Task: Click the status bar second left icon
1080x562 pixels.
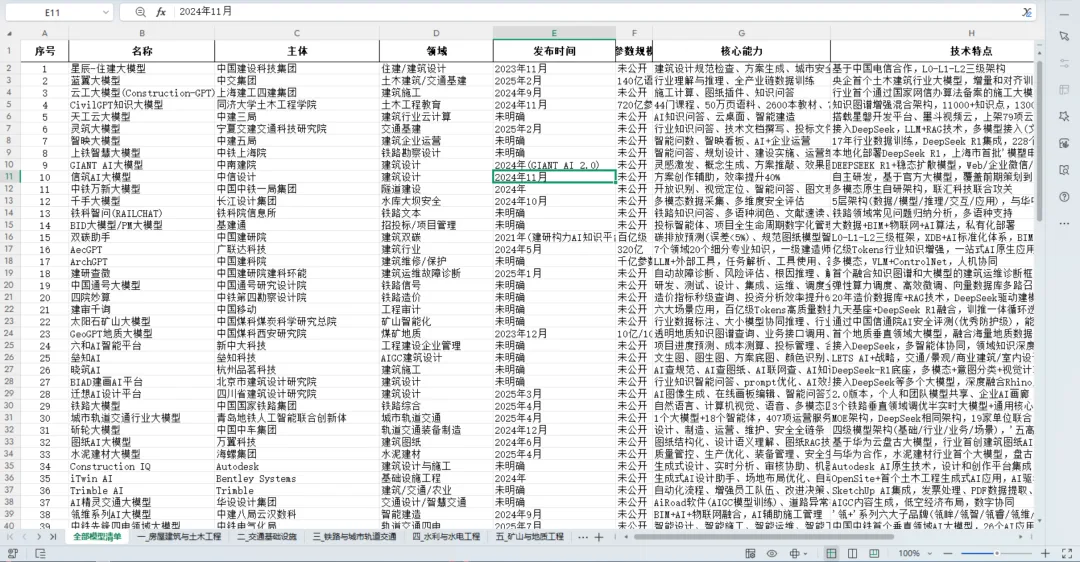Action: click(x=40, y=553)
